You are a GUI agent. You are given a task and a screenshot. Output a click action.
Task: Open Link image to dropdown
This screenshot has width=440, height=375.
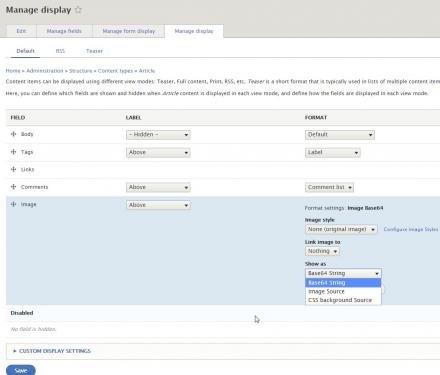[322, 251]
